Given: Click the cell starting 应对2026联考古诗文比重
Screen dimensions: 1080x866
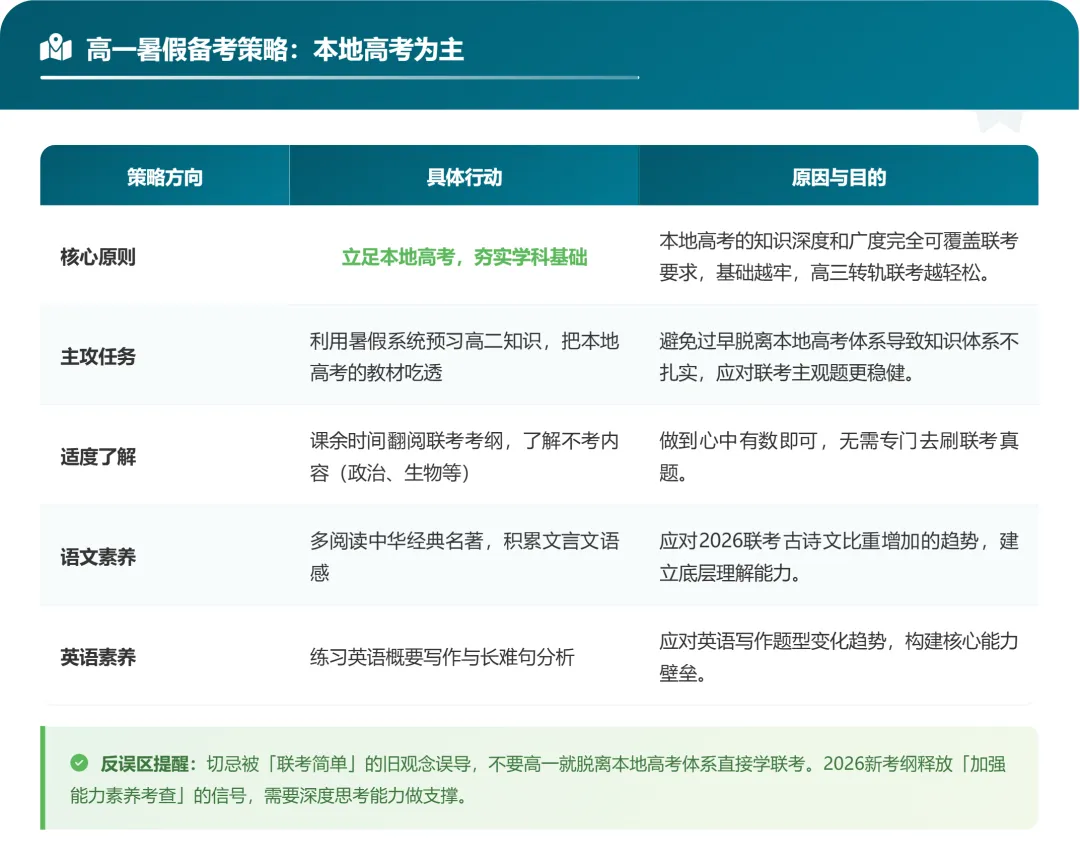Looking at the screenshot, I should [x=839, y=557].
